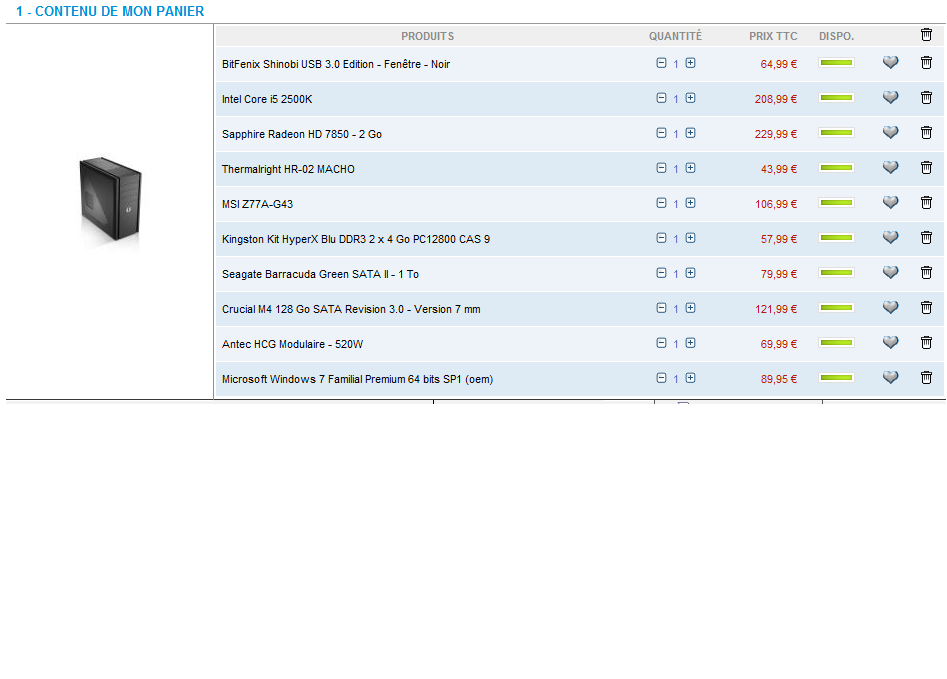The width and height of the screenshot is (947, 679).
Task: Click availability bar for Seagate Barracuda Green
Action: pyautogui.click(x=836, y=273)
